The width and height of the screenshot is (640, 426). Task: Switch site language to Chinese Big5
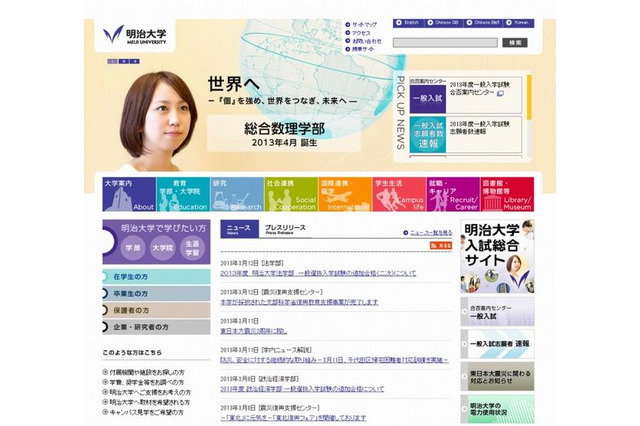484,23
